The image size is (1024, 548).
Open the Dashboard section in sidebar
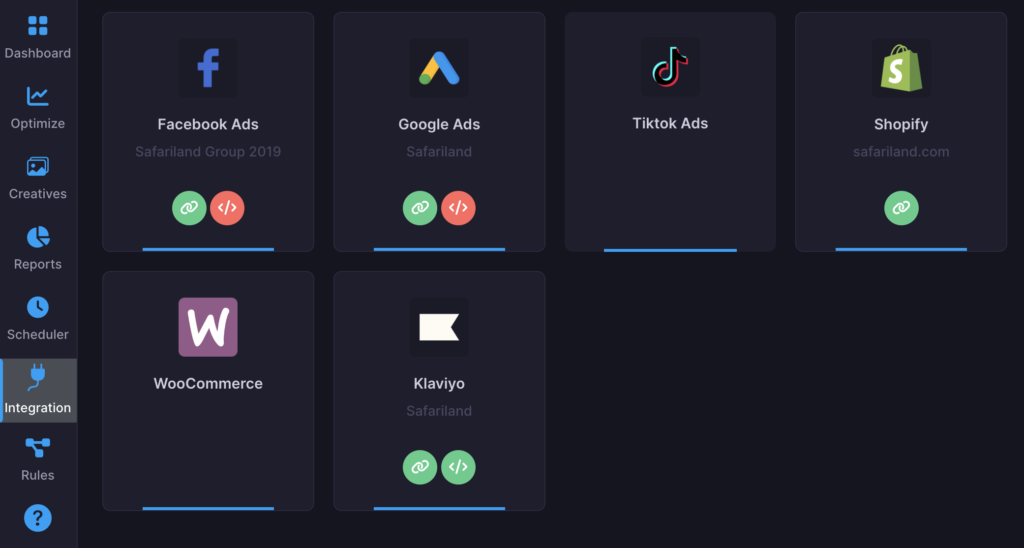pyautogui.click(x=38, y=38)
